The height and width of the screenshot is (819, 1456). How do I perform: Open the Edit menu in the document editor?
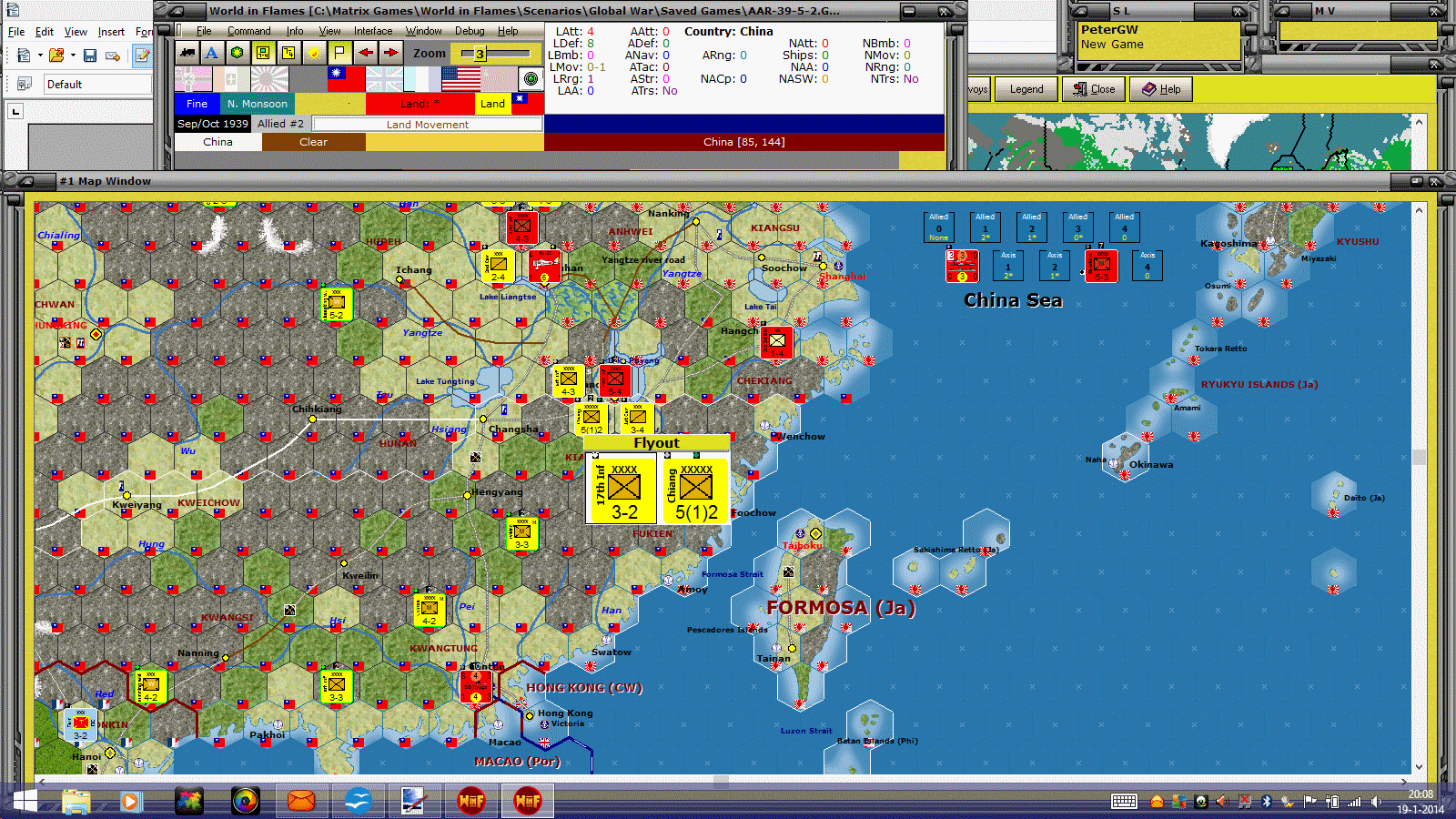45,32
